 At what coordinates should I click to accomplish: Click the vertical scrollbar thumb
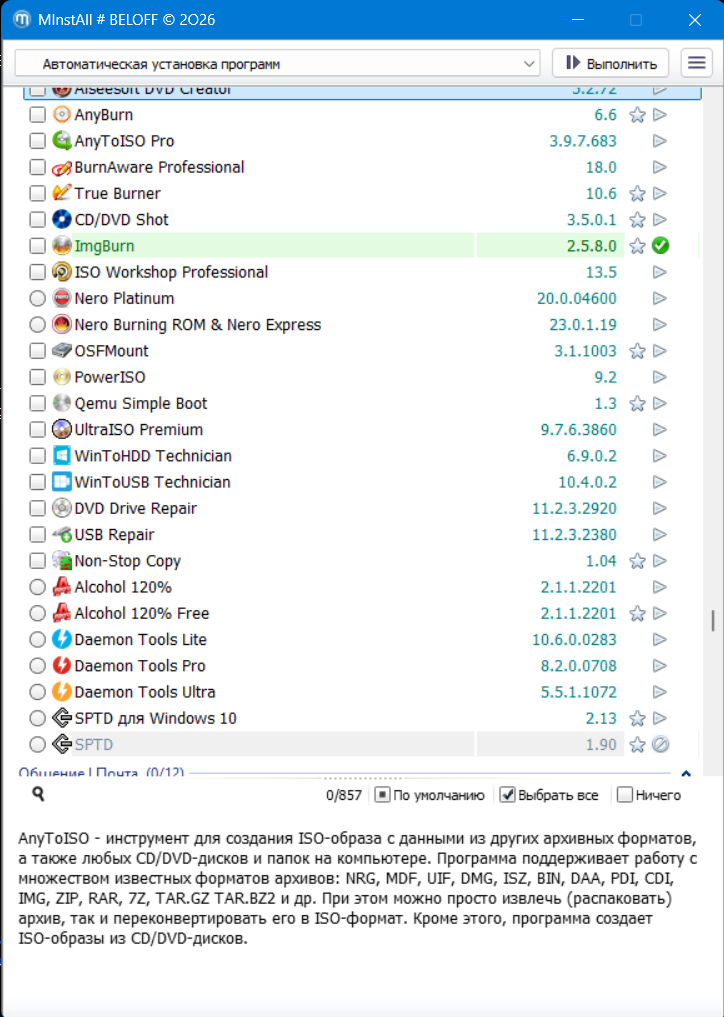[713, 620]
